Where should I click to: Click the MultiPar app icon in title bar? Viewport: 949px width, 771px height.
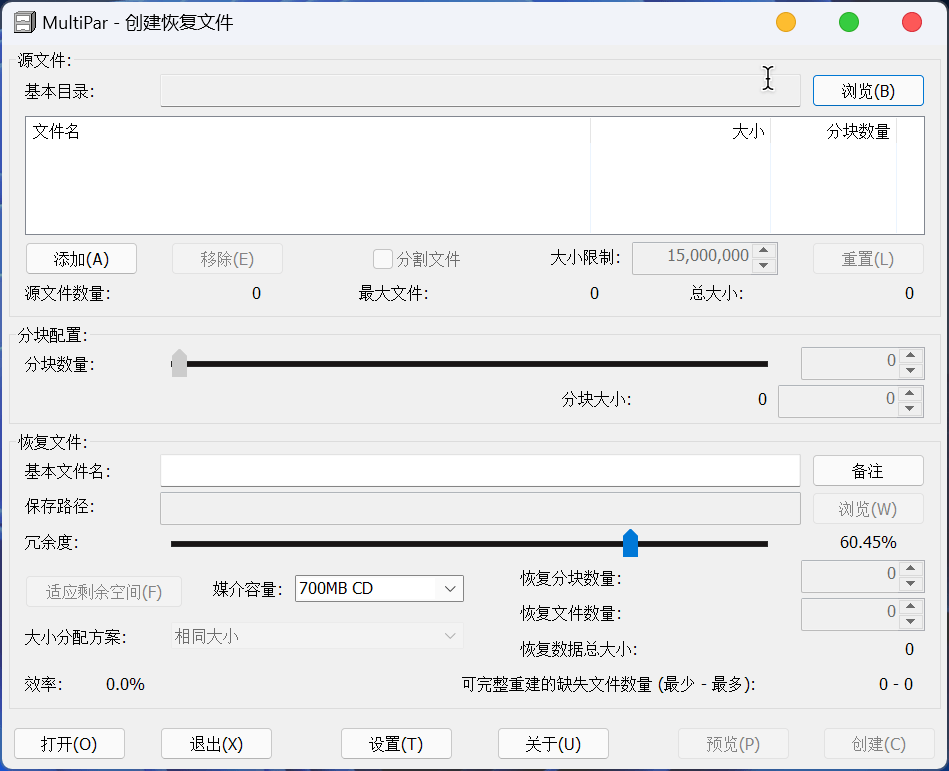pyautogui.click(x=25, y=22)
